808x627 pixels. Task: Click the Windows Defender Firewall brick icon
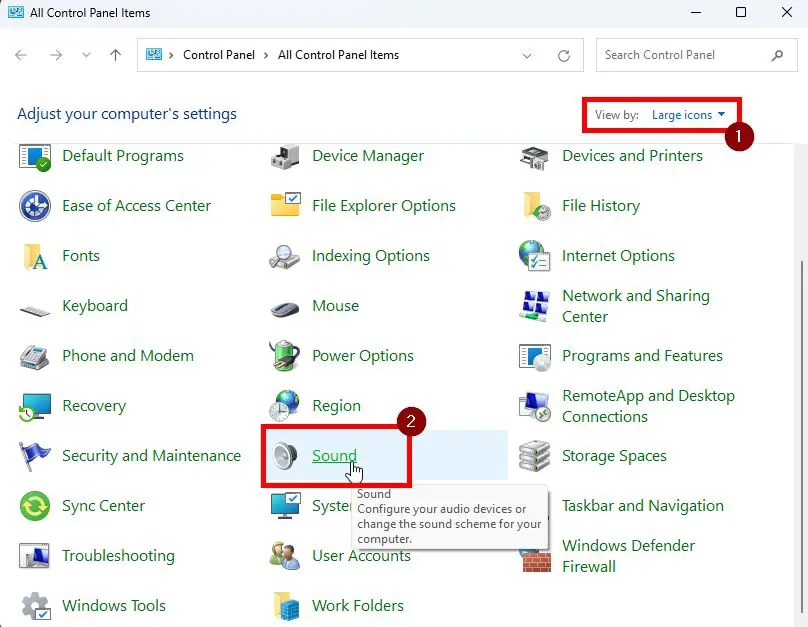point(536,561)
